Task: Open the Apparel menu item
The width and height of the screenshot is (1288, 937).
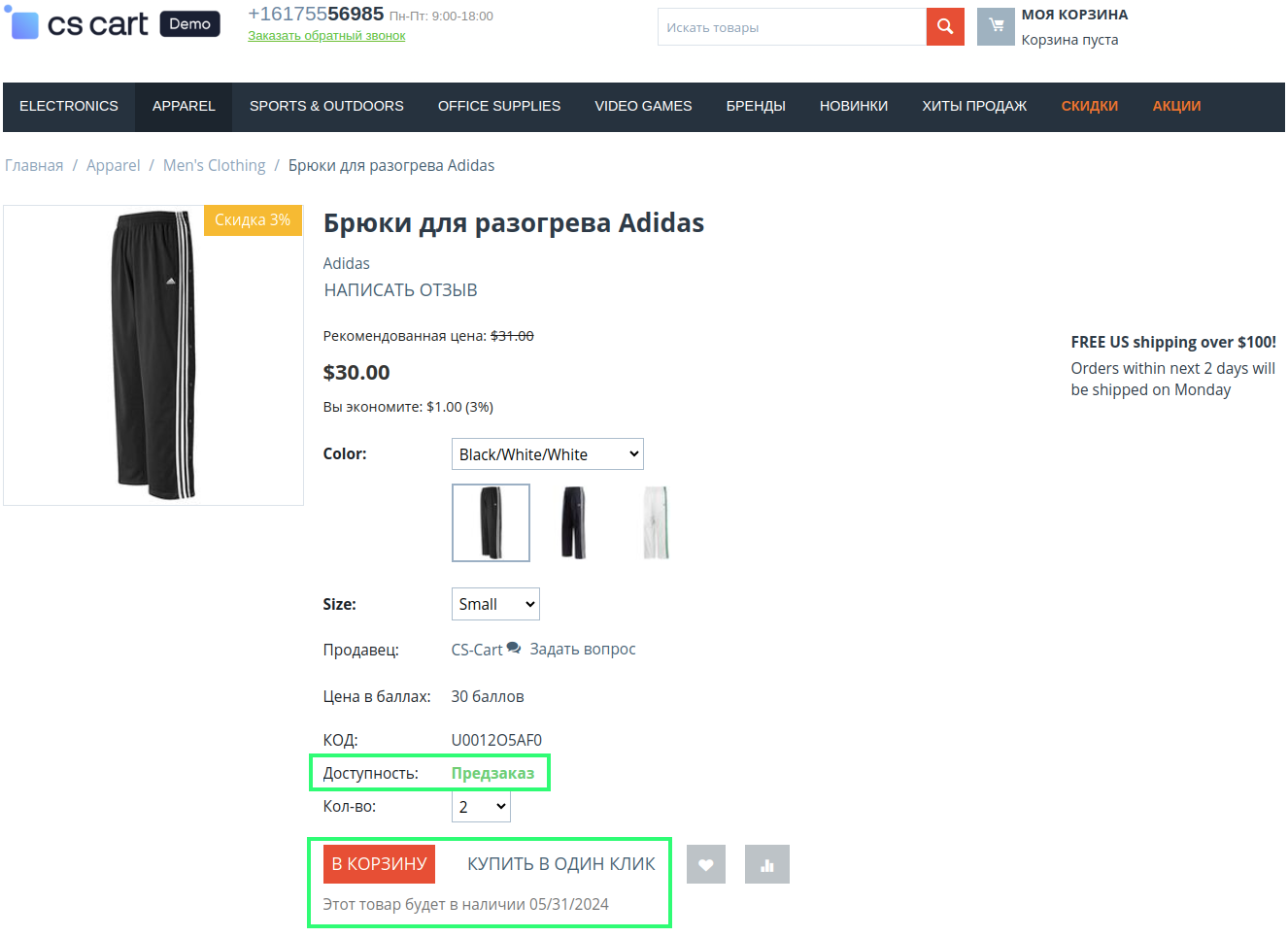Action: click(184, 106)
